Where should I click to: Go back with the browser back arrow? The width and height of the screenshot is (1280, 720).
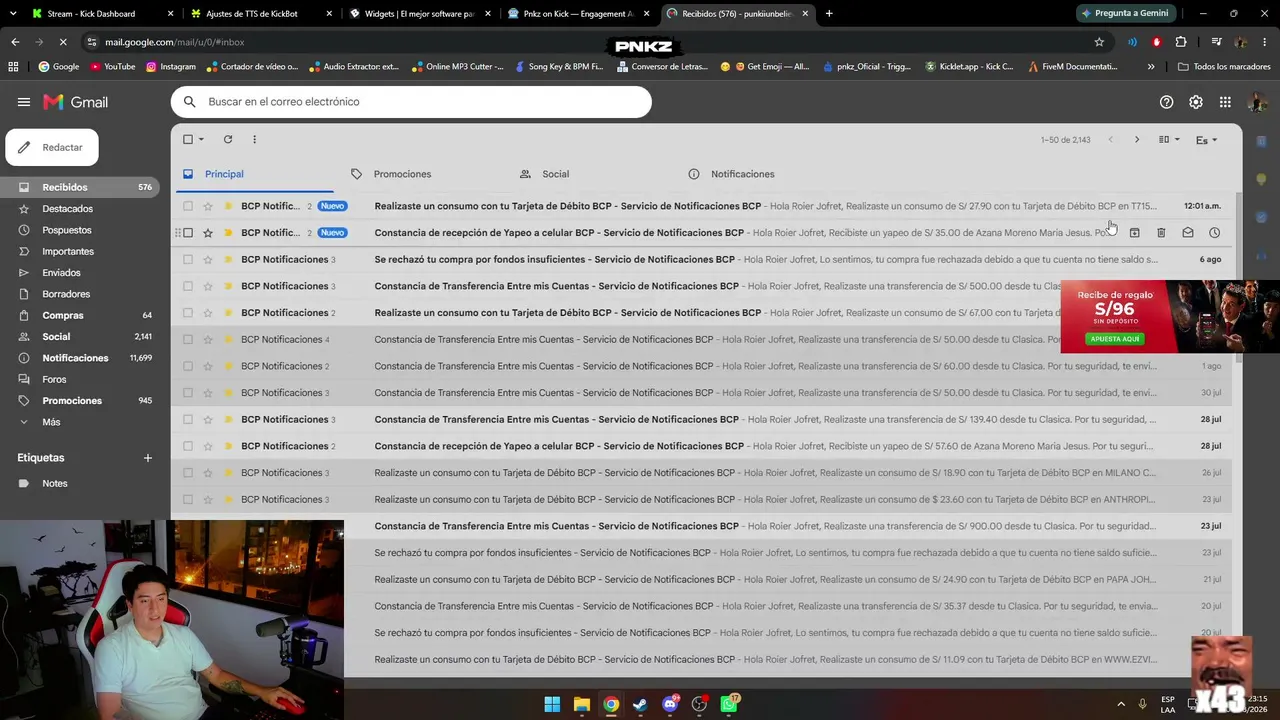(x=15, y=42)
